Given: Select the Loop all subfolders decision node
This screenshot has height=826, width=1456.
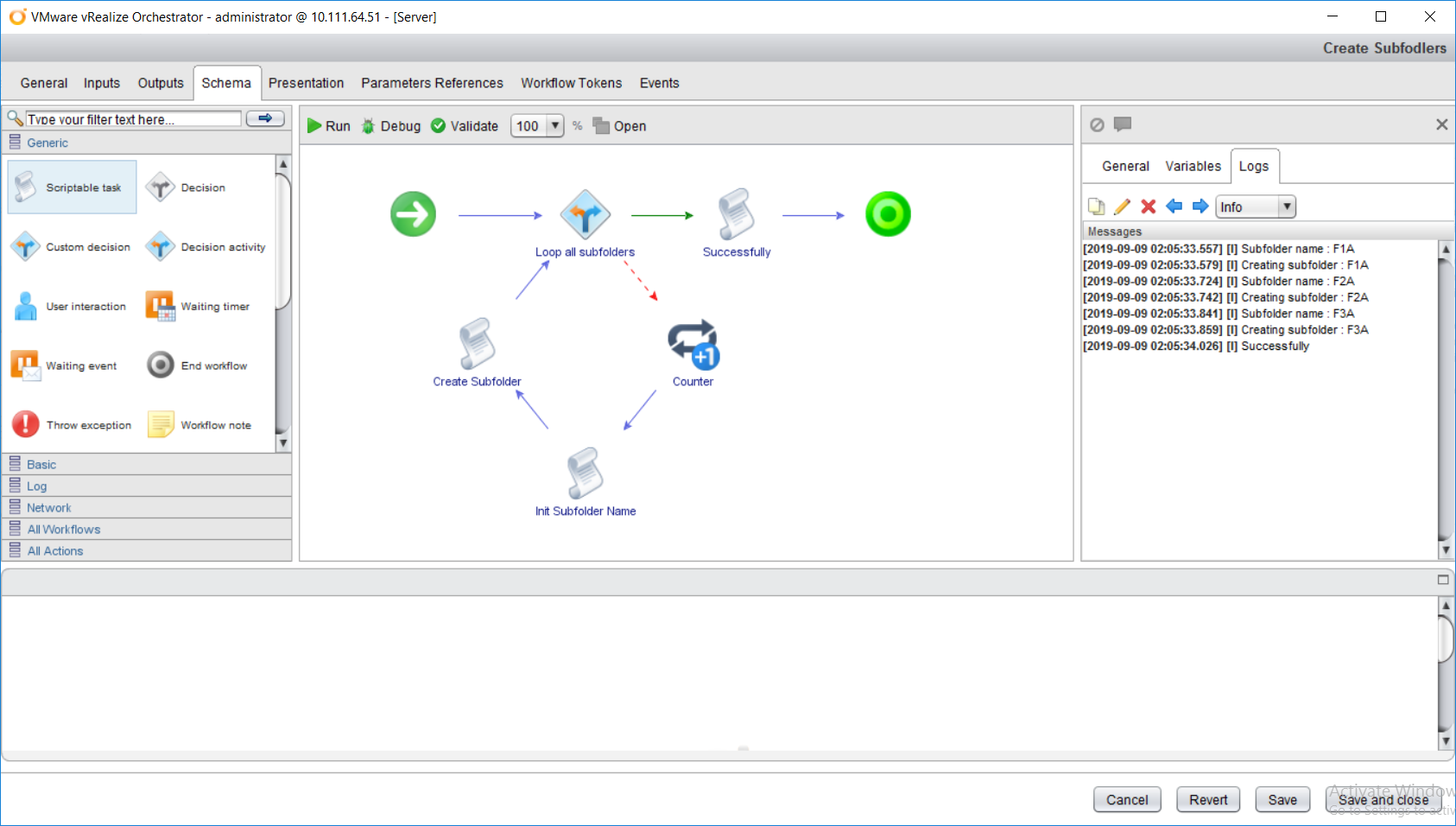Looking at the screenshot, I should click(x=585, y=214).
